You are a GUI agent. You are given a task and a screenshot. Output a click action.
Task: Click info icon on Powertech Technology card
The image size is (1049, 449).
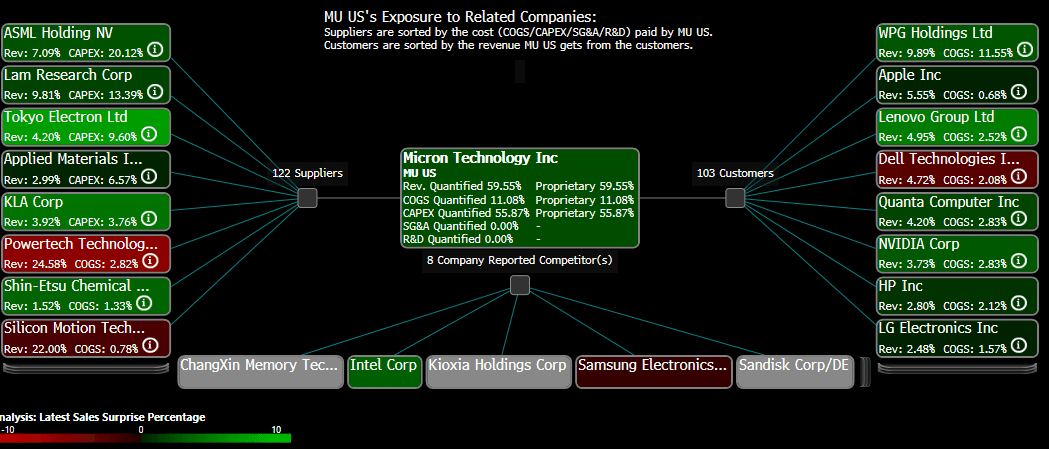pyautogui.click(x=150, y=261)
